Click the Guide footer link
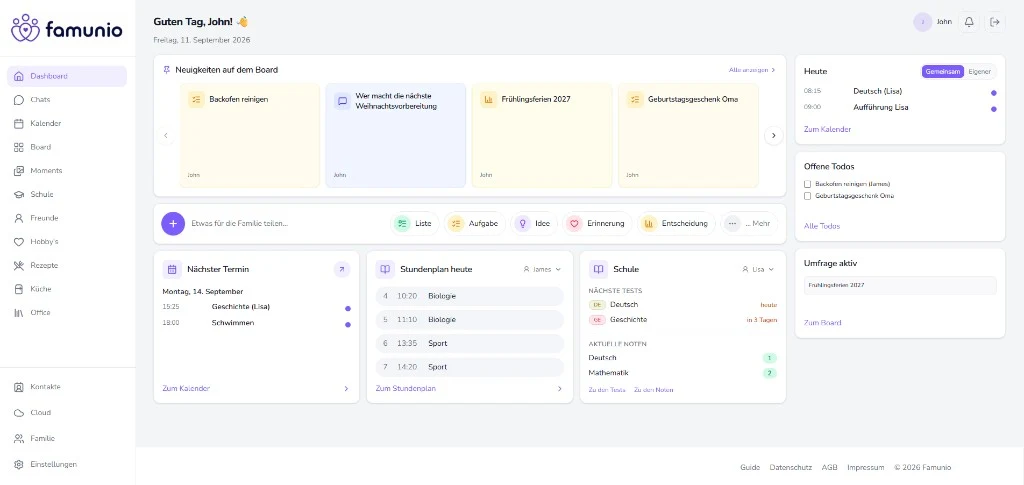The width and height of the screenshot is (1024, 485). 750,467
